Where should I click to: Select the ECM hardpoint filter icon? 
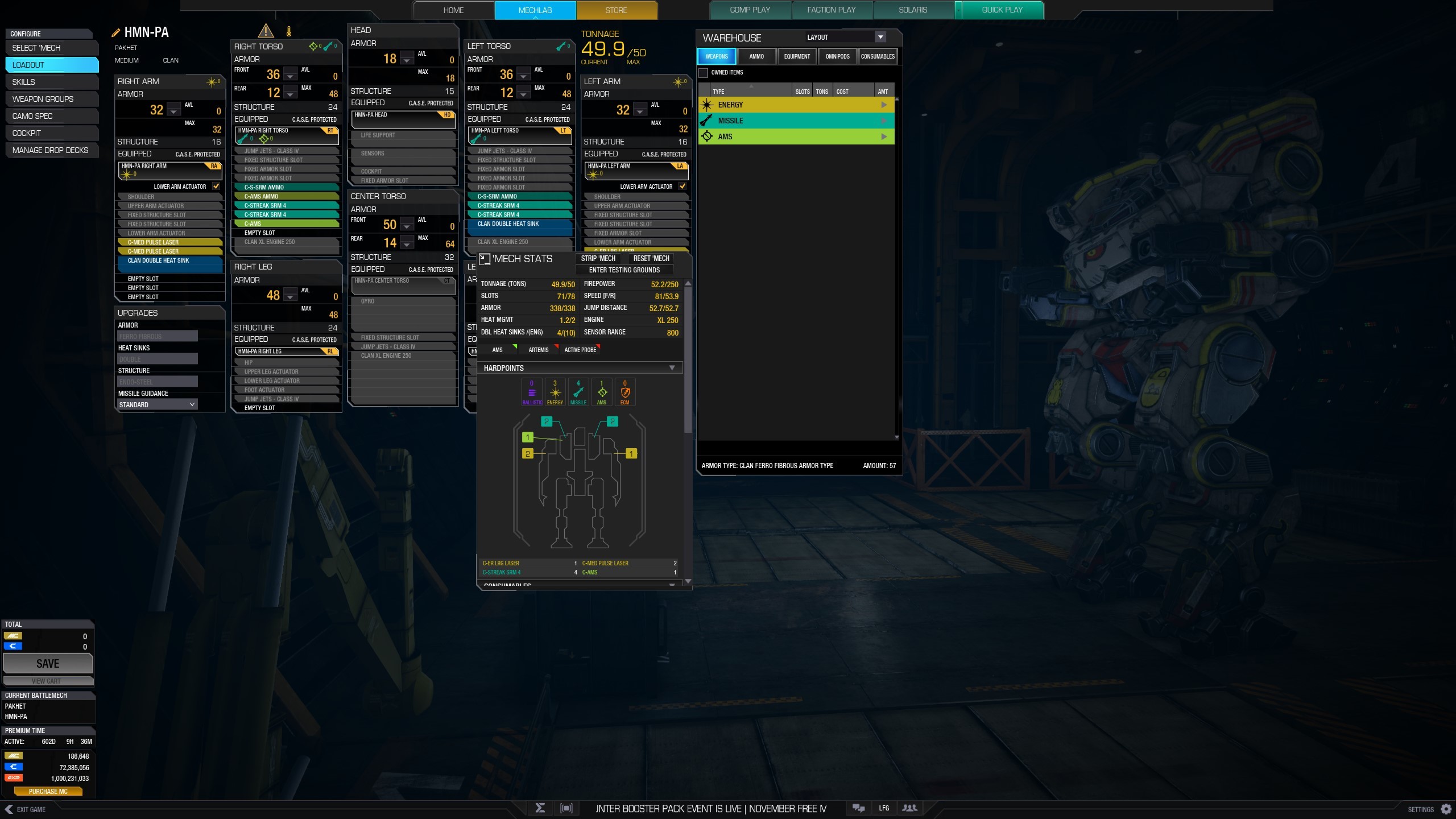pos(624,392)
